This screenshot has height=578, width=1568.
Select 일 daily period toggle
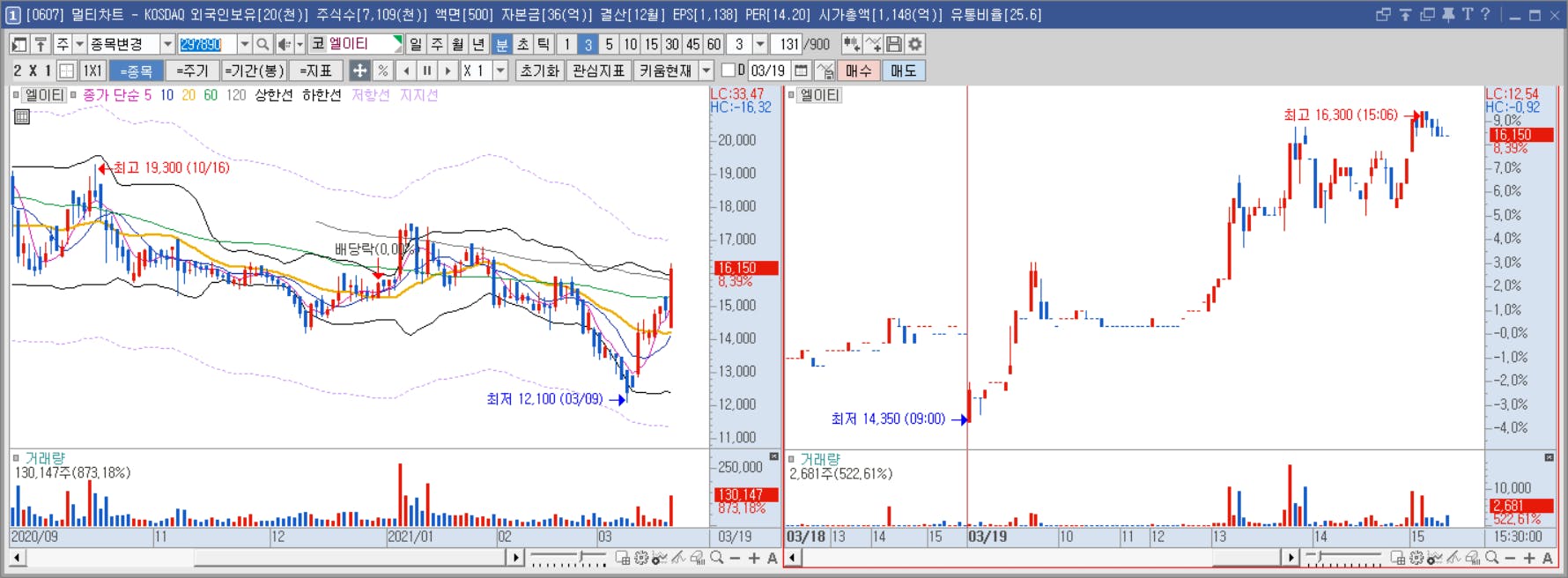[x=416, y=44]
